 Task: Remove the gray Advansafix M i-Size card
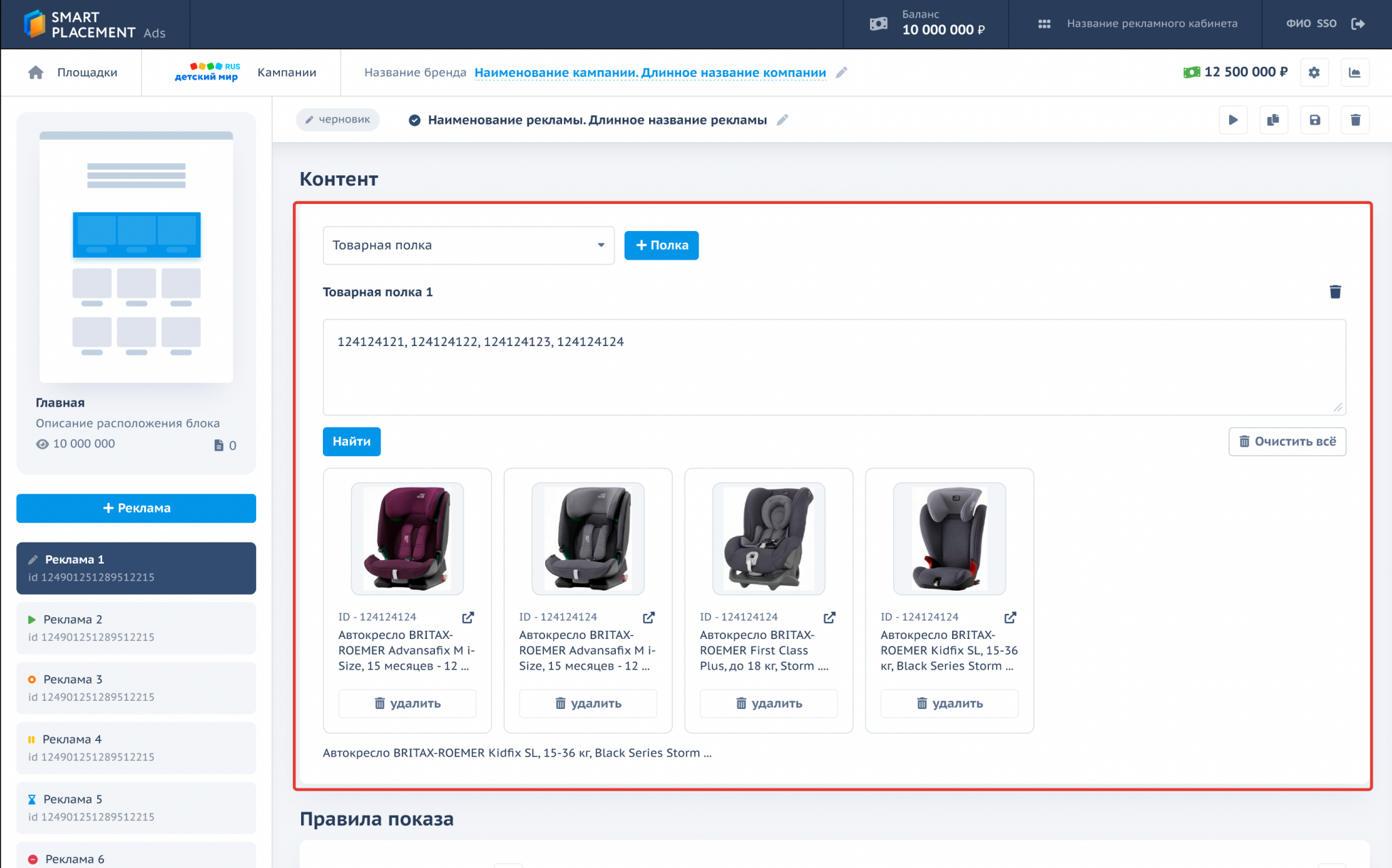point(588,704)
